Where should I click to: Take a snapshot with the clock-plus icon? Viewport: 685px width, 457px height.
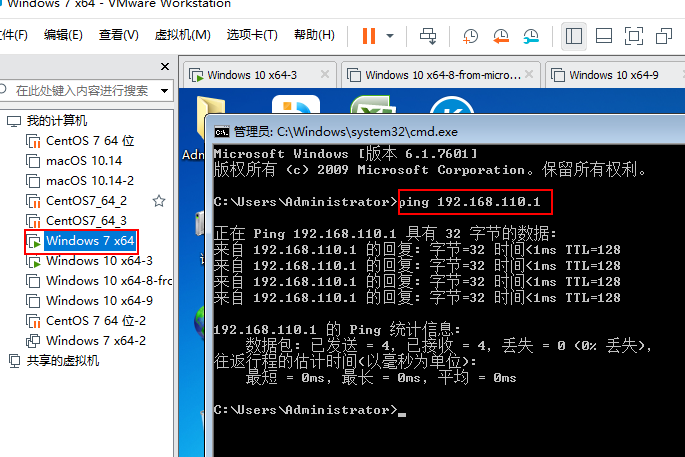click(x=470, y=36)
